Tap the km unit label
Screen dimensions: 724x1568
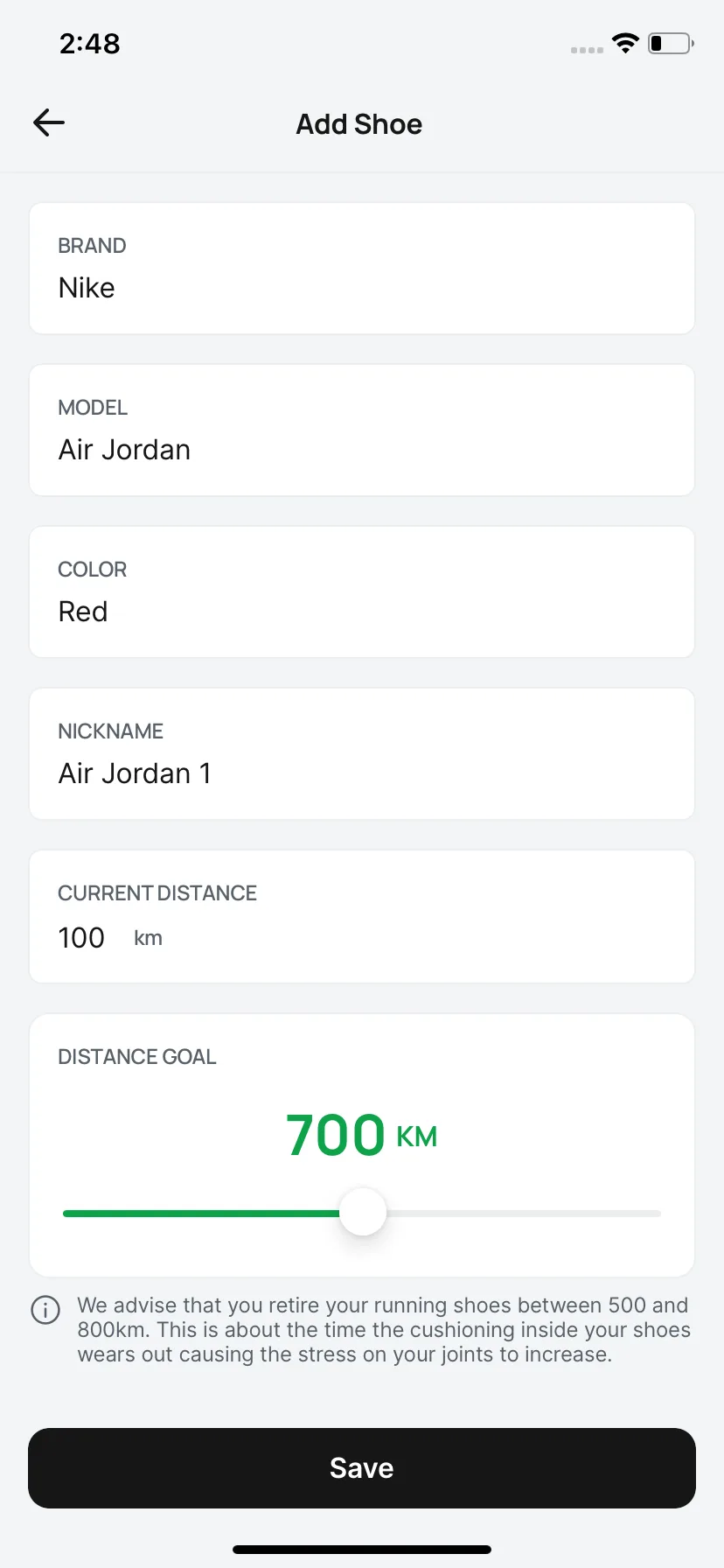(x=148, y=939)
